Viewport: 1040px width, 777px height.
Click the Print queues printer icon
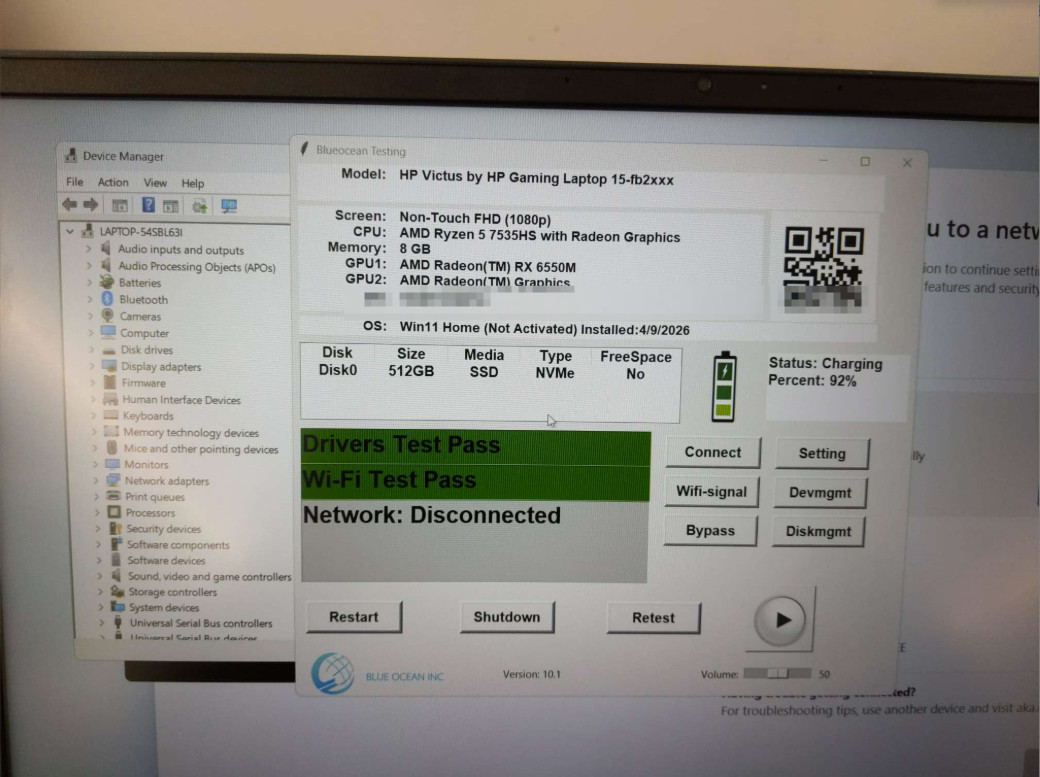113,496
